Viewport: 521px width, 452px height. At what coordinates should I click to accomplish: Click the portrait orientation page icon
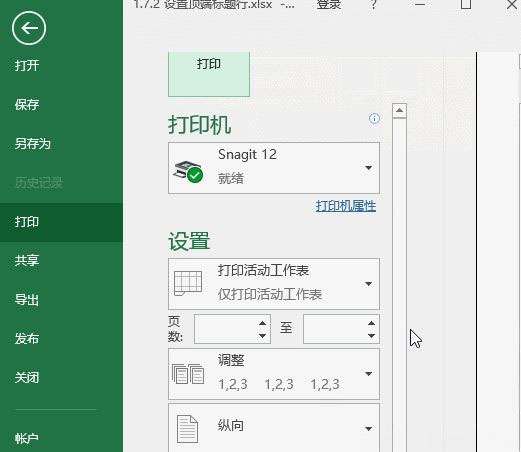click(187, 429)
